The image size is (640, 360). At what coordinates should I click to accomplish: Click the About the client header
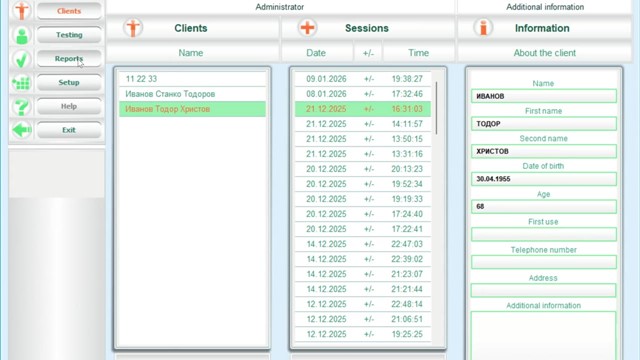[544, 53]
